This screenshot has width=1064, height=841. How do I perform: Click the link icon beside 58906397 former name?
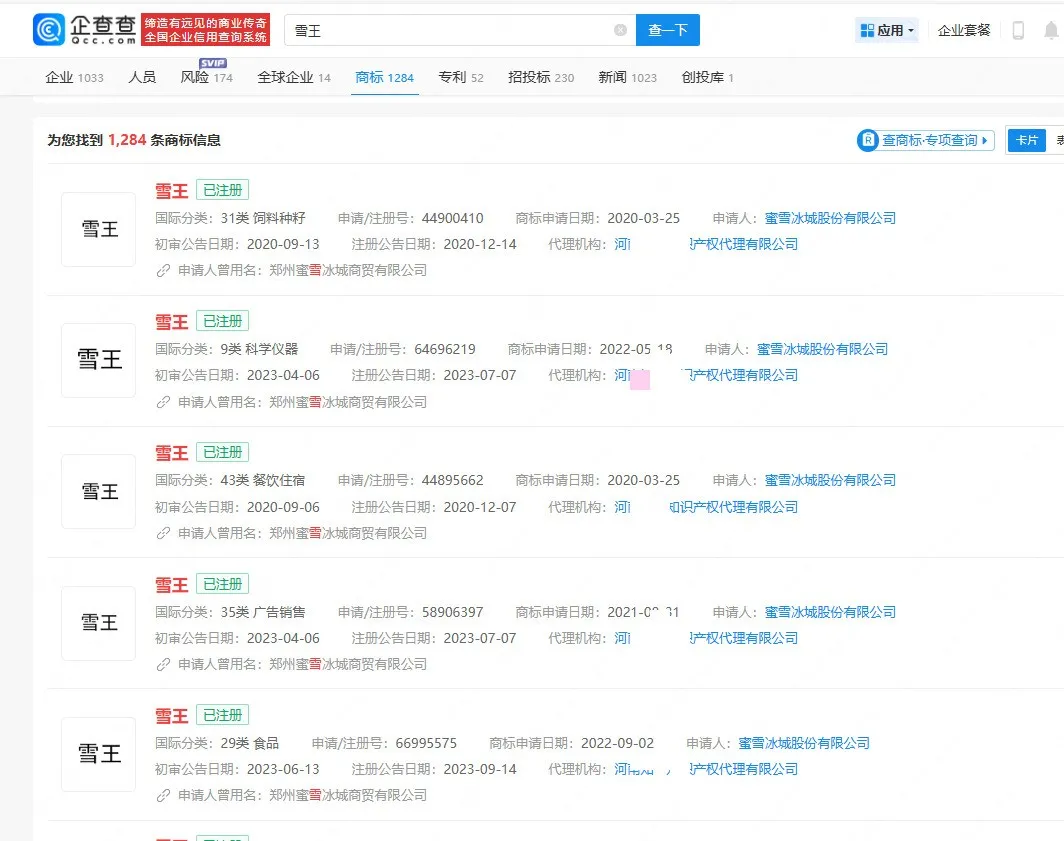[163, 665]
